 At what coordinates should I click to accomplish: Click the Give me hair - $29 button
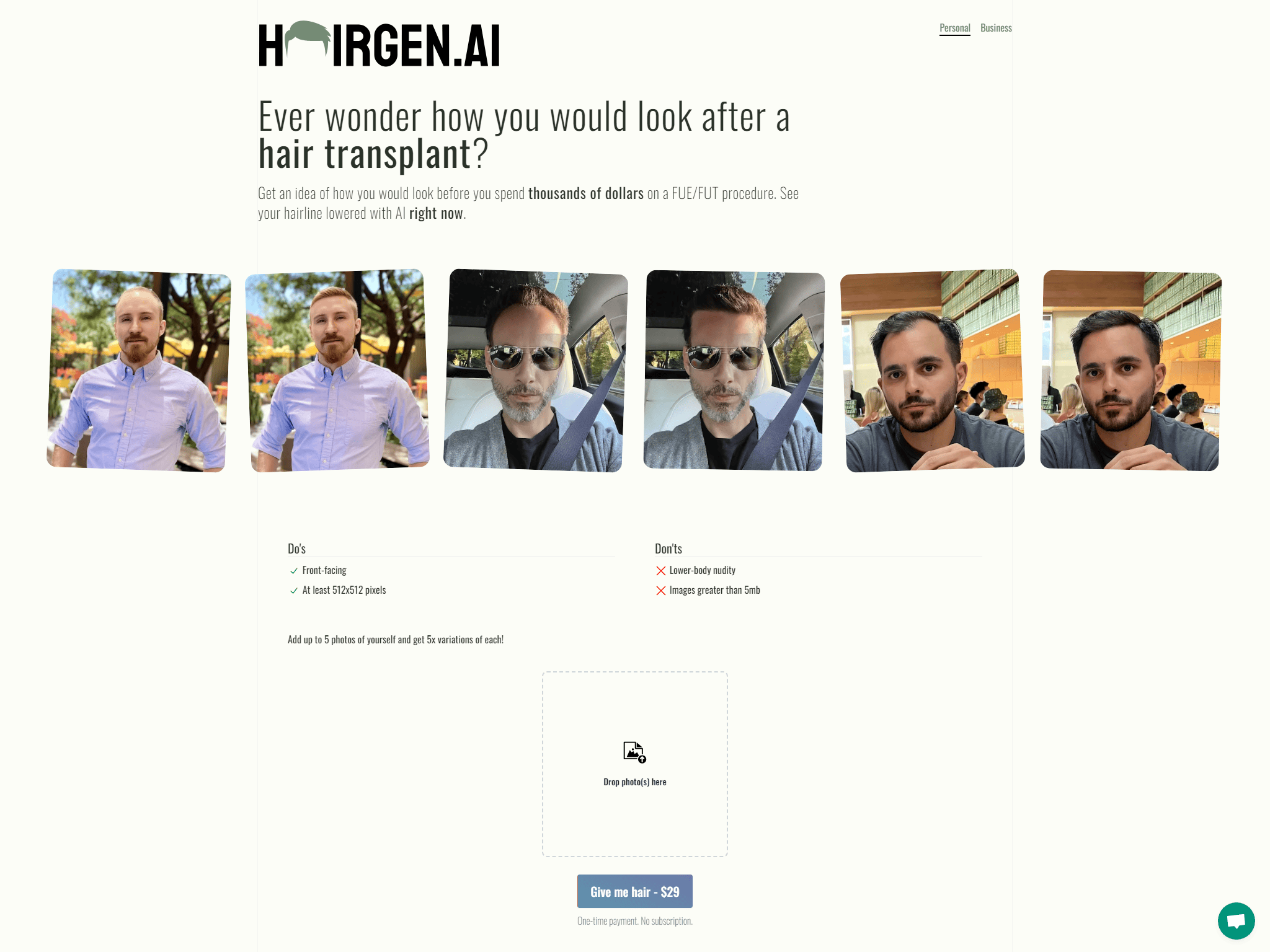(x=634, y=891)
